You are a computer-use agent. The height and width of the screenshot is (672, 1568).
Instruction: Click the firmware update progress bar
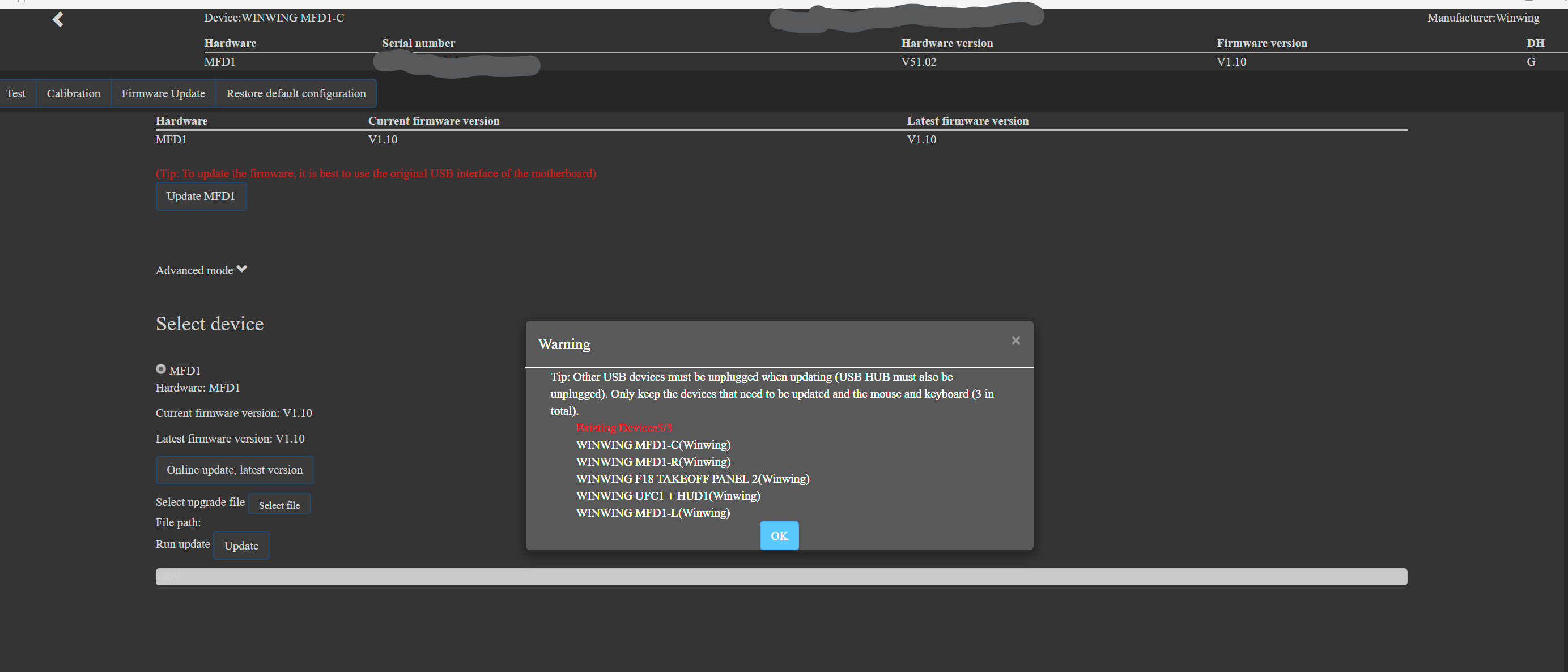[x=781, y=576]
